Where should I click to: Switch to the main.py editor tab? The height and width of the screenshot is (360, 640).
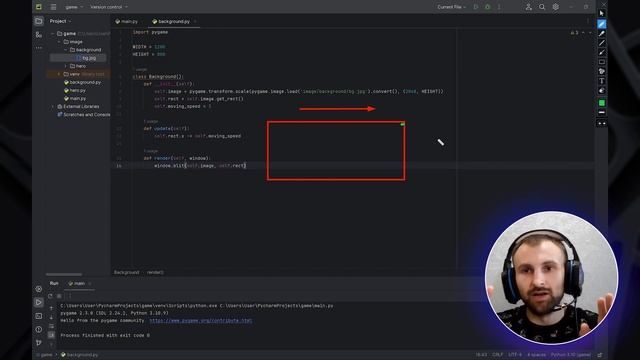click(127, 21)
